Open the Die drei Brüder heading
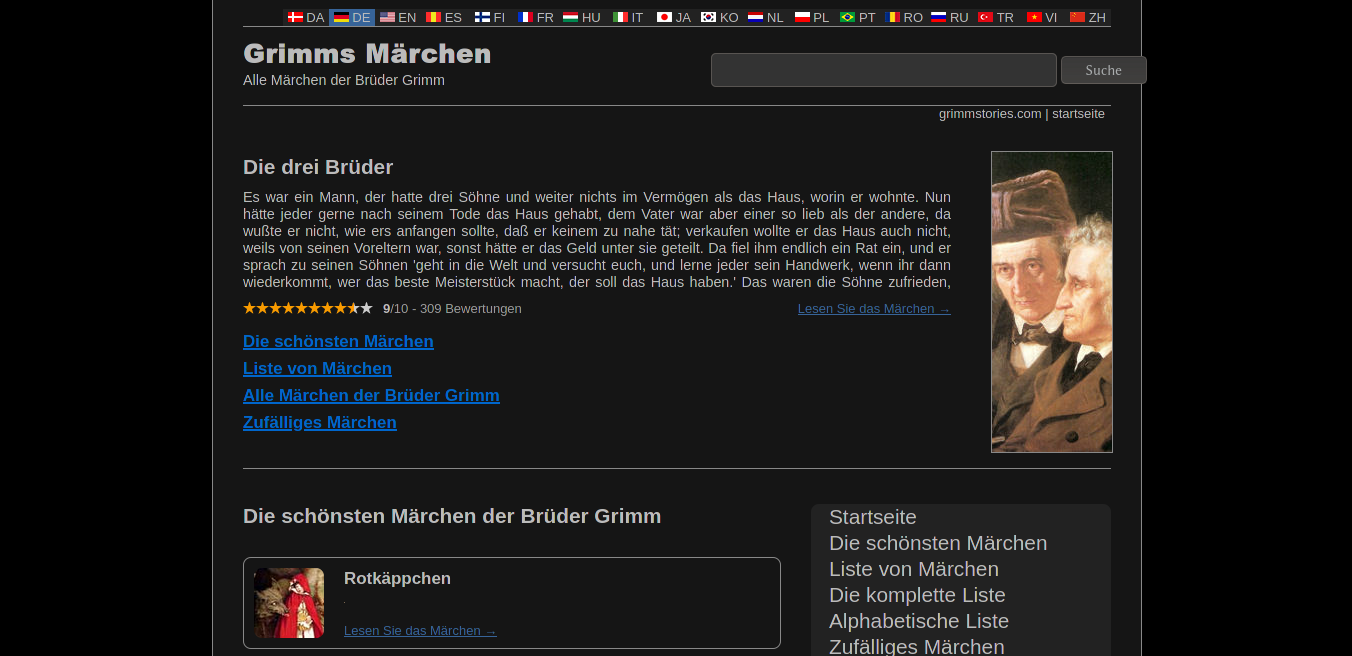The image size is (1352, 656). pos(318,167)
